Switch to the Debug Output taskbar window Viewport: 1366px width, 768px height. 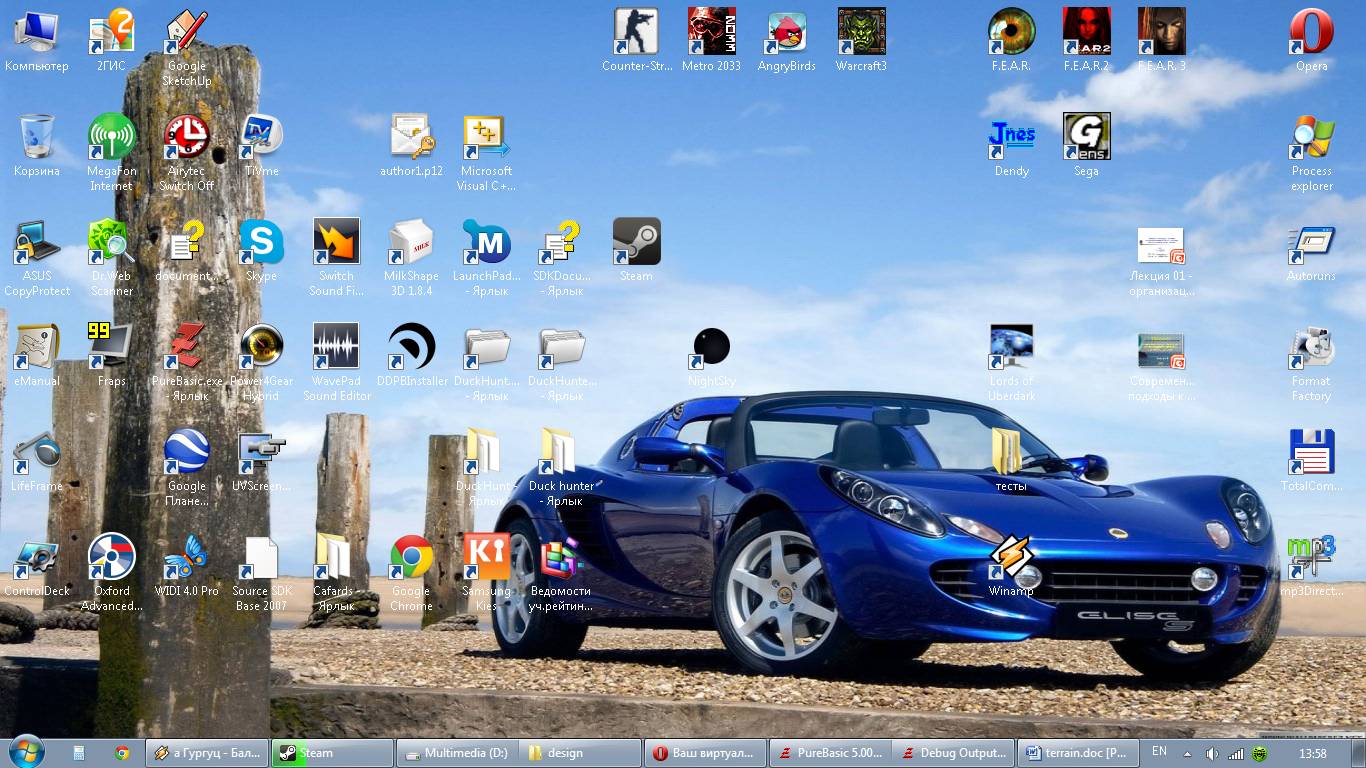click(953, 753)
